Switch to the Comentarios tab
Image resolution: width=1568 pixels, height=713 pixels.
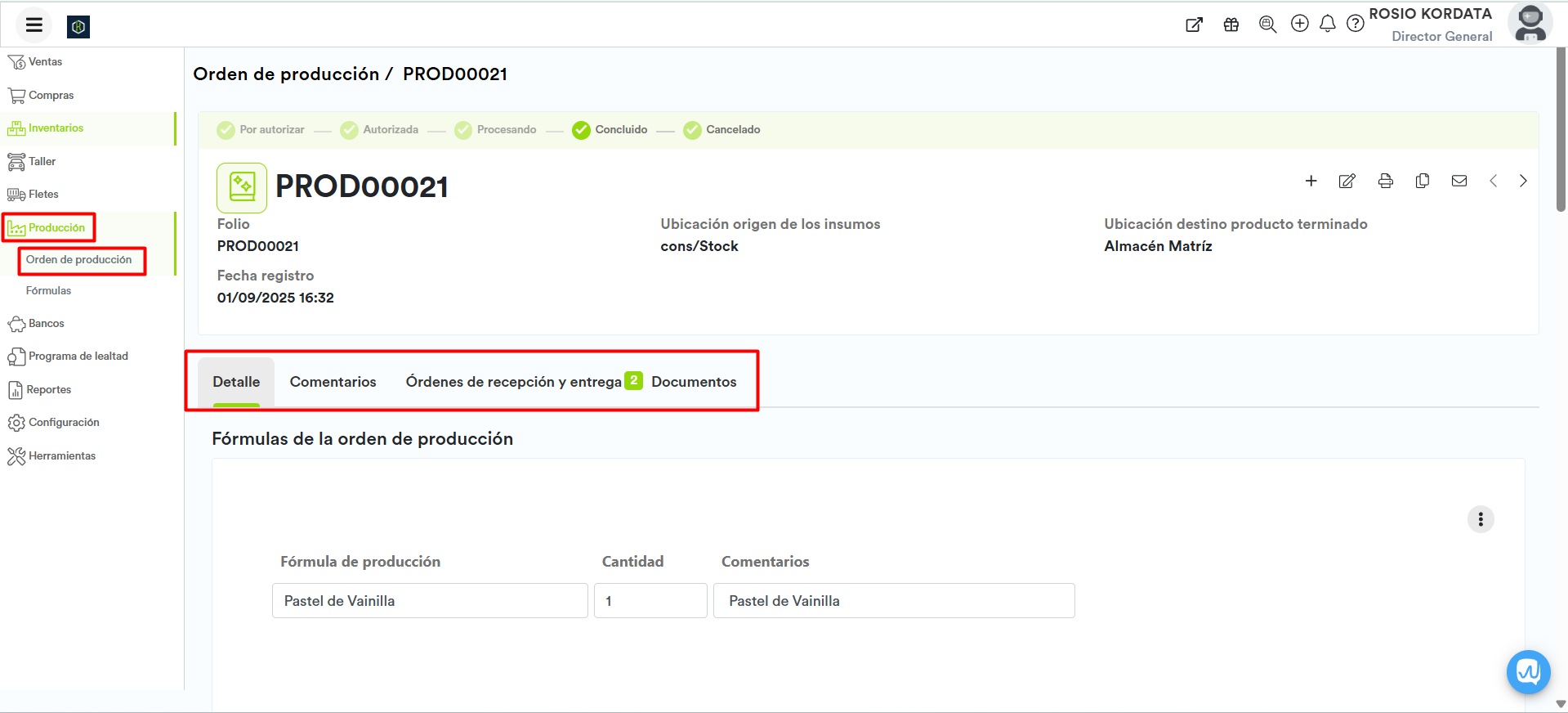(x=333, y=382)
